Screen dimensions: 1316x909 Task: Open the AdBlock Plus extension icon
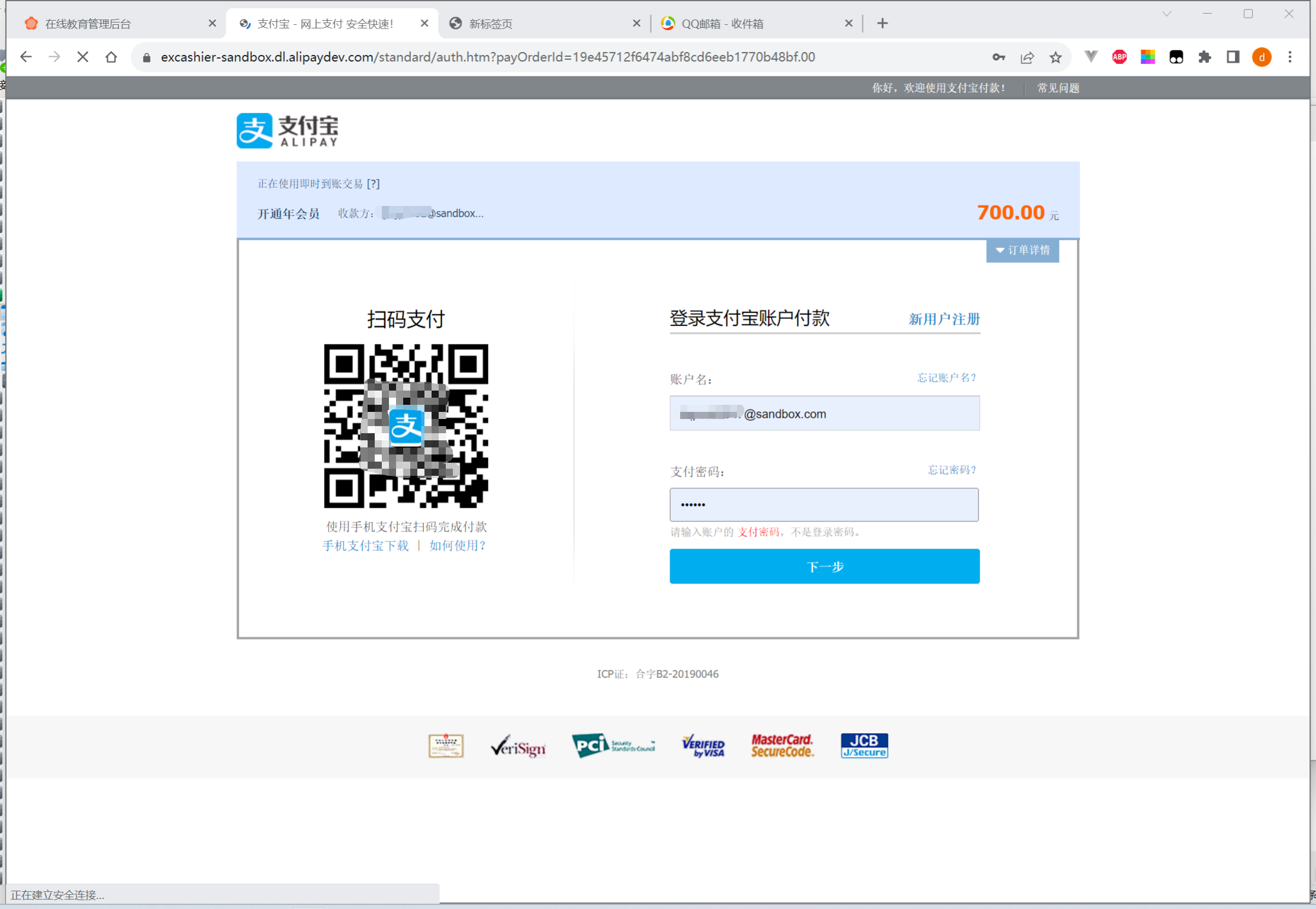[x=1119, y=57]
